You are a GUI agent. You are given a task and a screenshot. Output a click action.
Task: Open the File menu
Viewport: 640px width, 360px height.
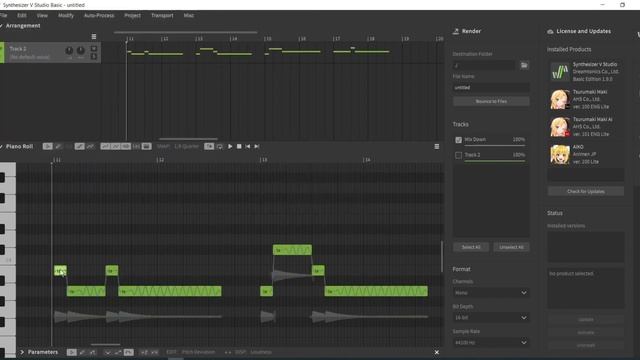3,16
